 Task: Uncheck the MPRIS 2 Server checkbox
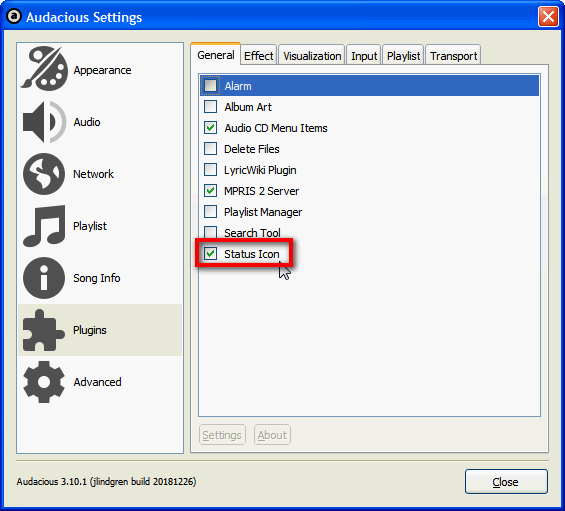(210, 191)
